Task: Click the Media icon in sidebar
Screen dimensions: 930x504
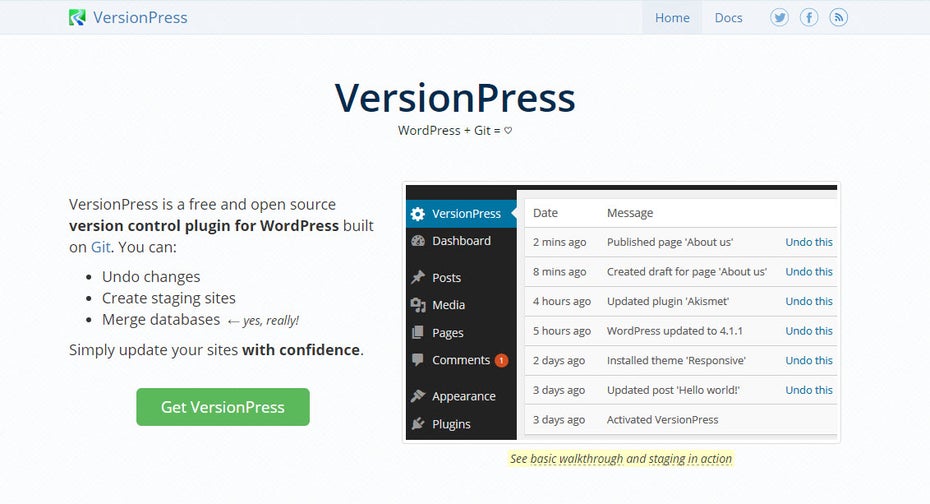Action: click(x=418, y=305)
